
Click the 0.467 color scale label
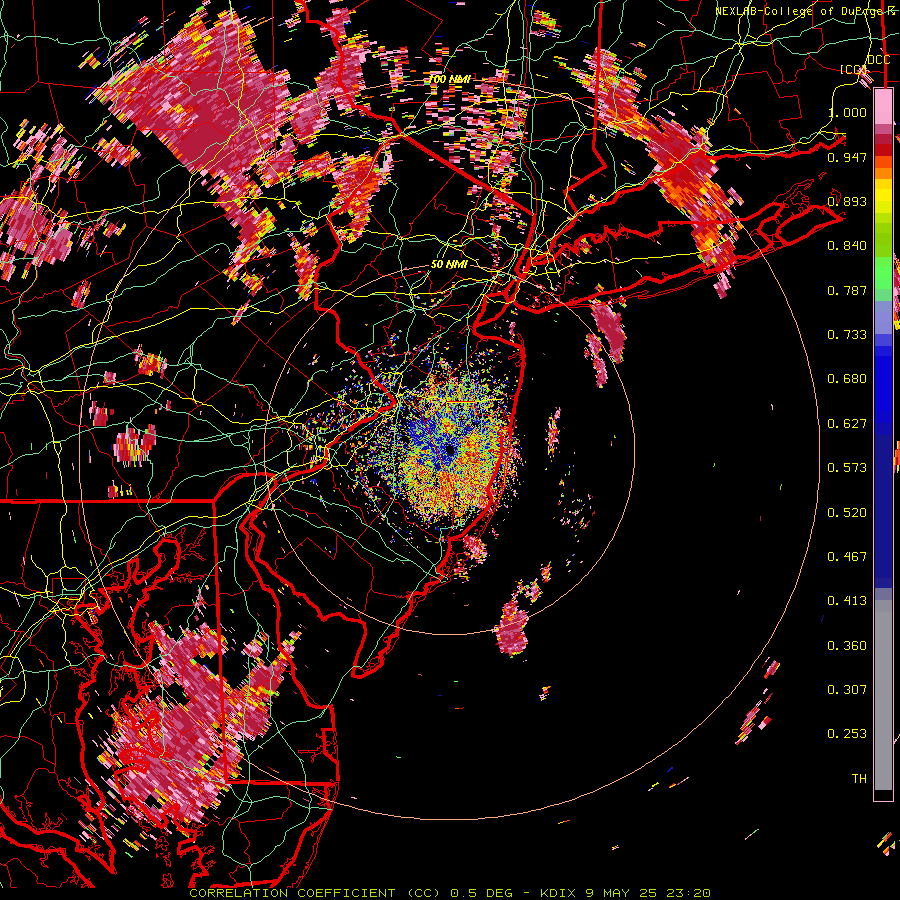[847, 557]
